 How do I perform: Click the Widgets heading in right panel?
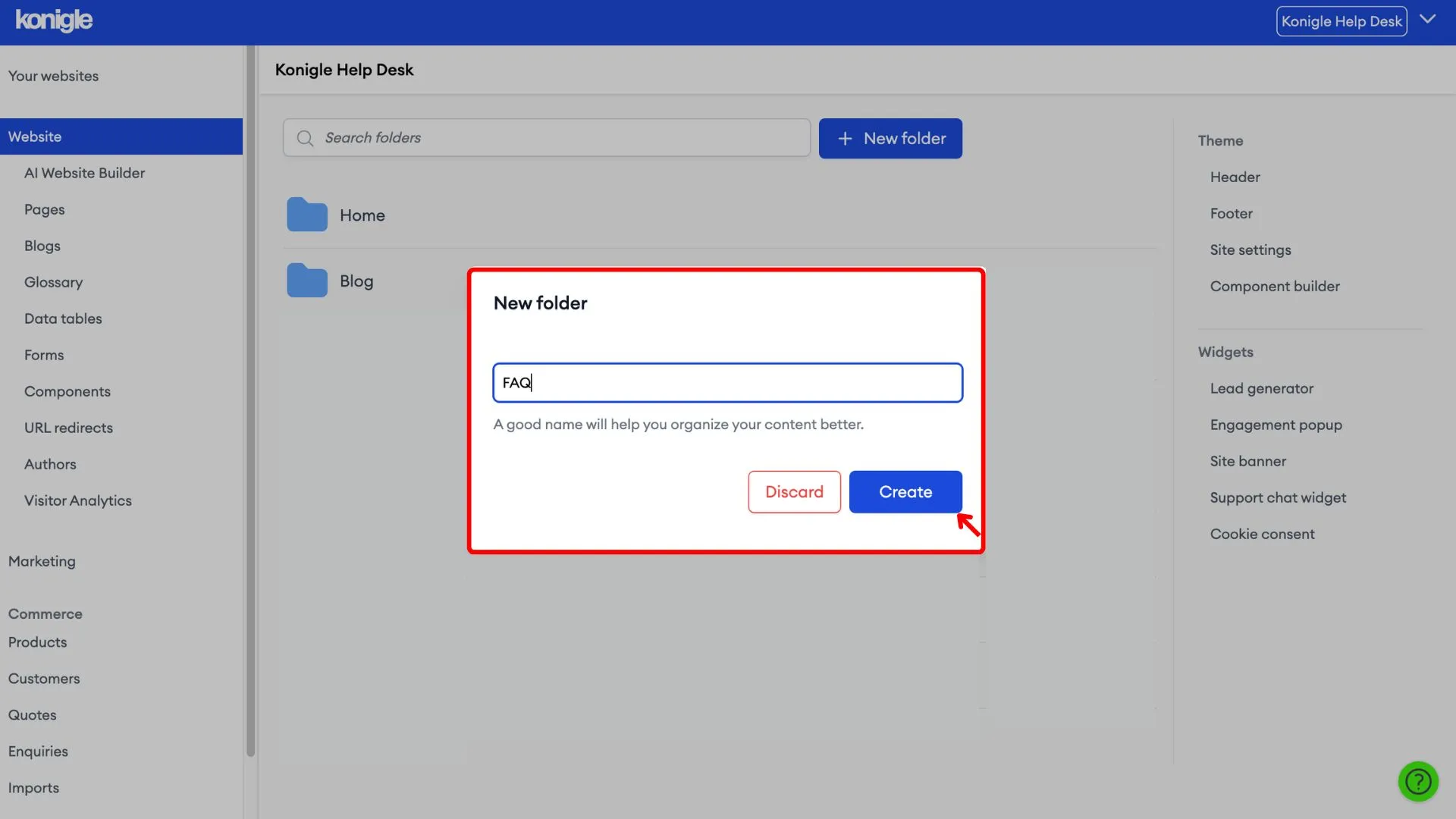[1225, 352]
